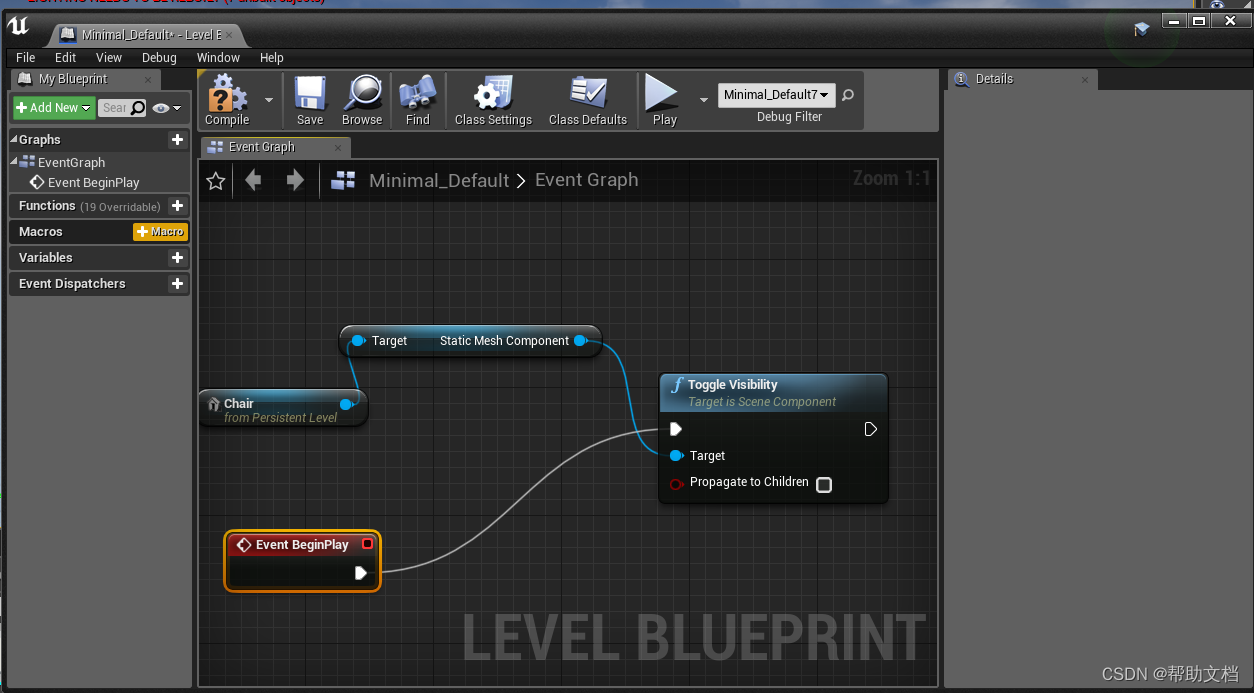1254x693 pixels.
Task: Open Class Settings from toolbar
Action: click(x=493, y=100)
